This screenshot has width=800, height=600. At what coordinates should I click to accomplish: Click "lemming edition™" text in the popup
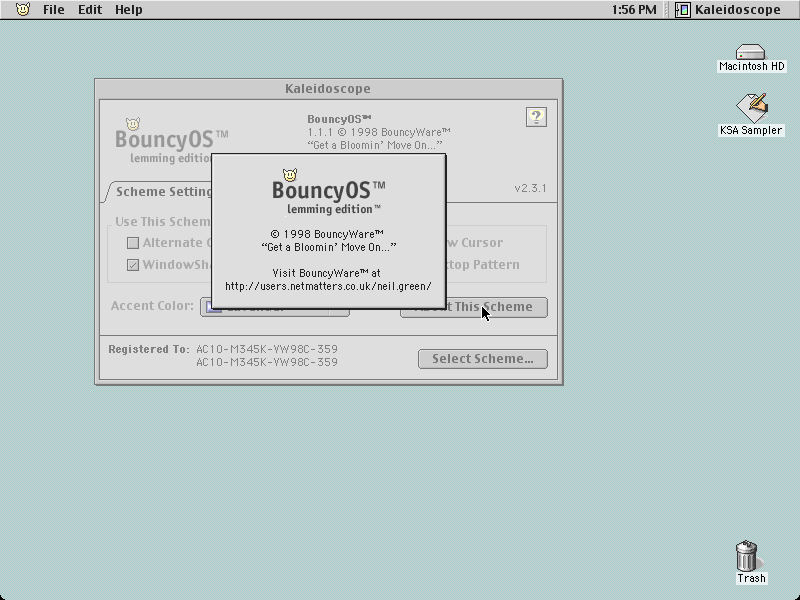coord(334,209)
